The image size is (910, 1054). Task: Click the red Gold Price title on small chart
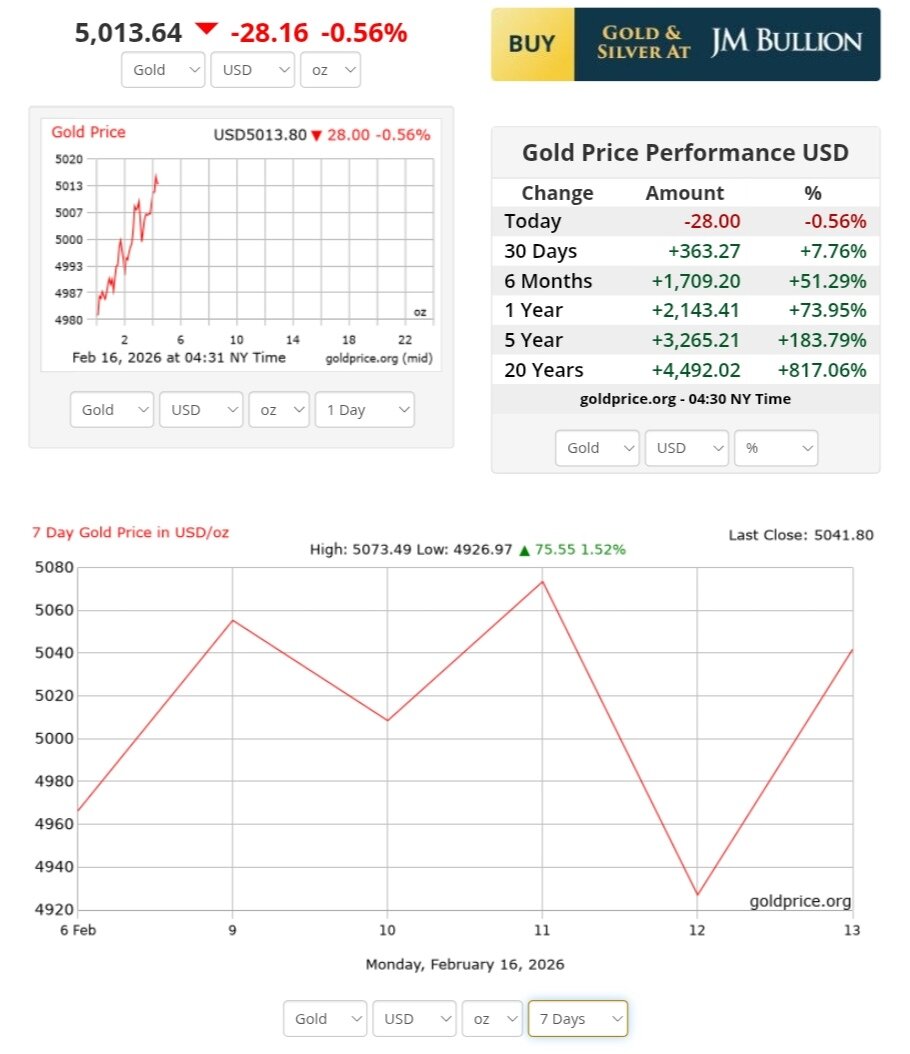88,132
